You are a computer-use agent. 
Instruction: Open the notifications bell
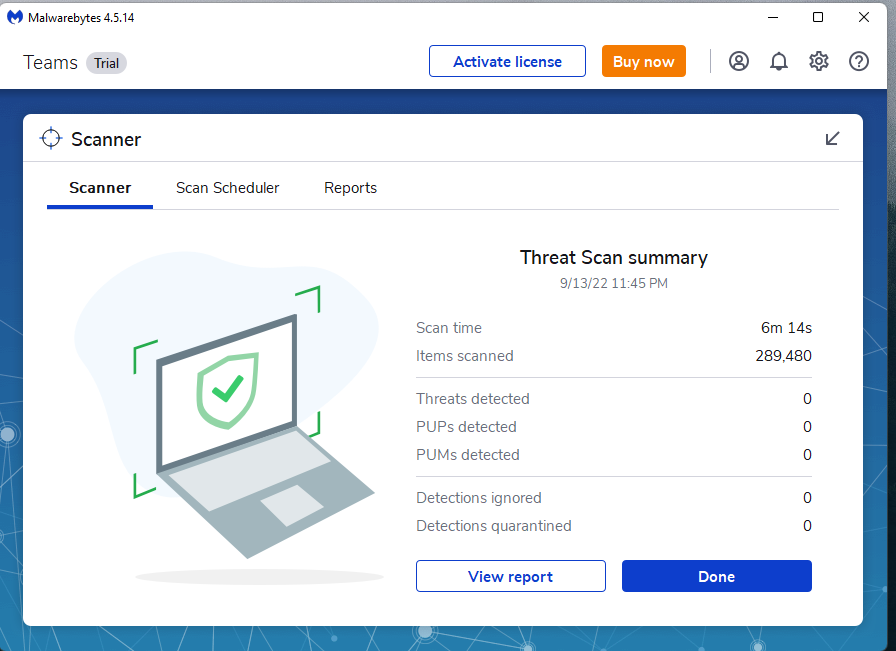coord(778,61)
